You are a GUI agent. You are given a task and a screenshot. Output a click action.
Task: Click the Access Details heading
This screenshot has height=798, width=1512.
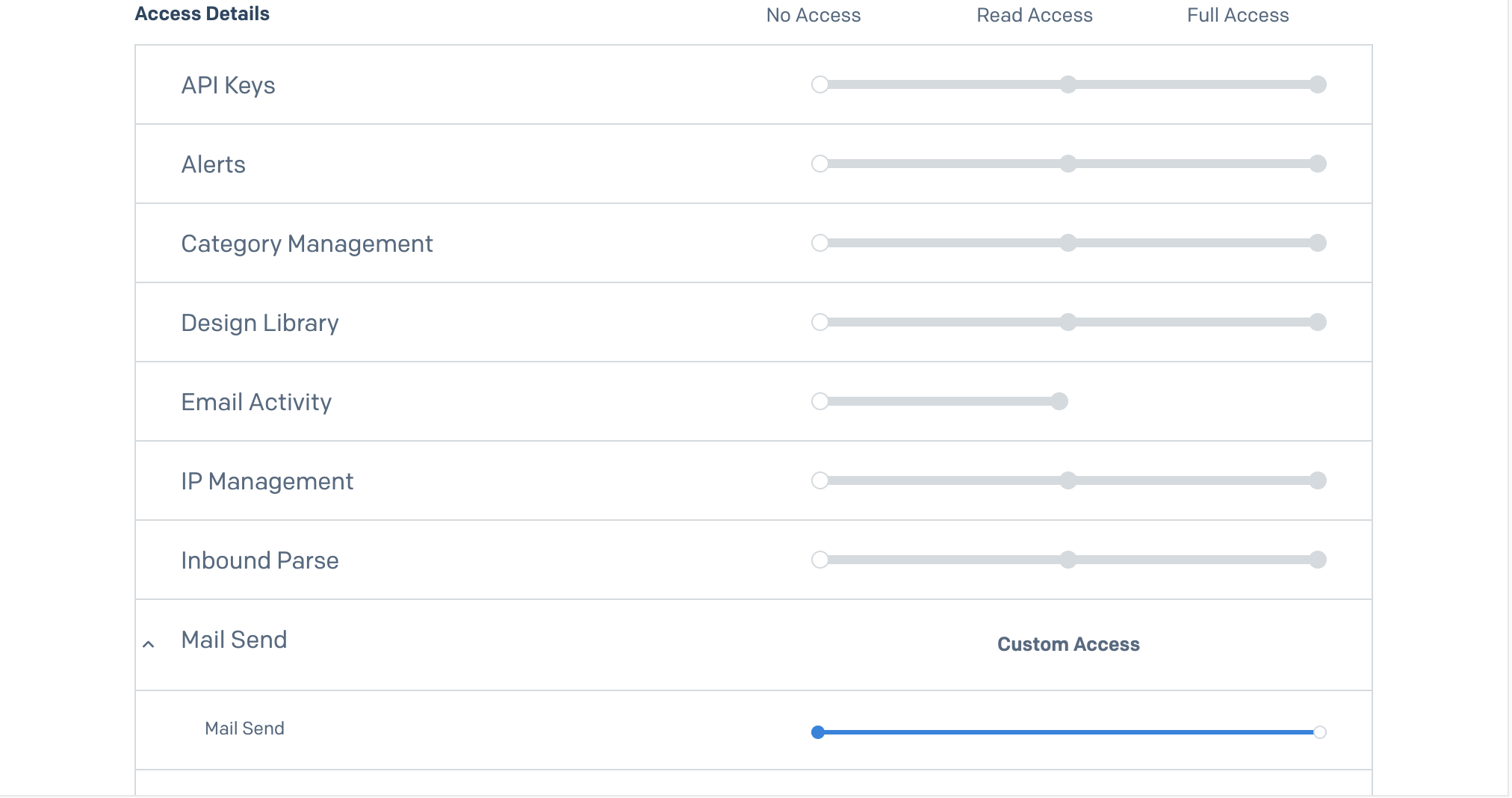point(202,13)
